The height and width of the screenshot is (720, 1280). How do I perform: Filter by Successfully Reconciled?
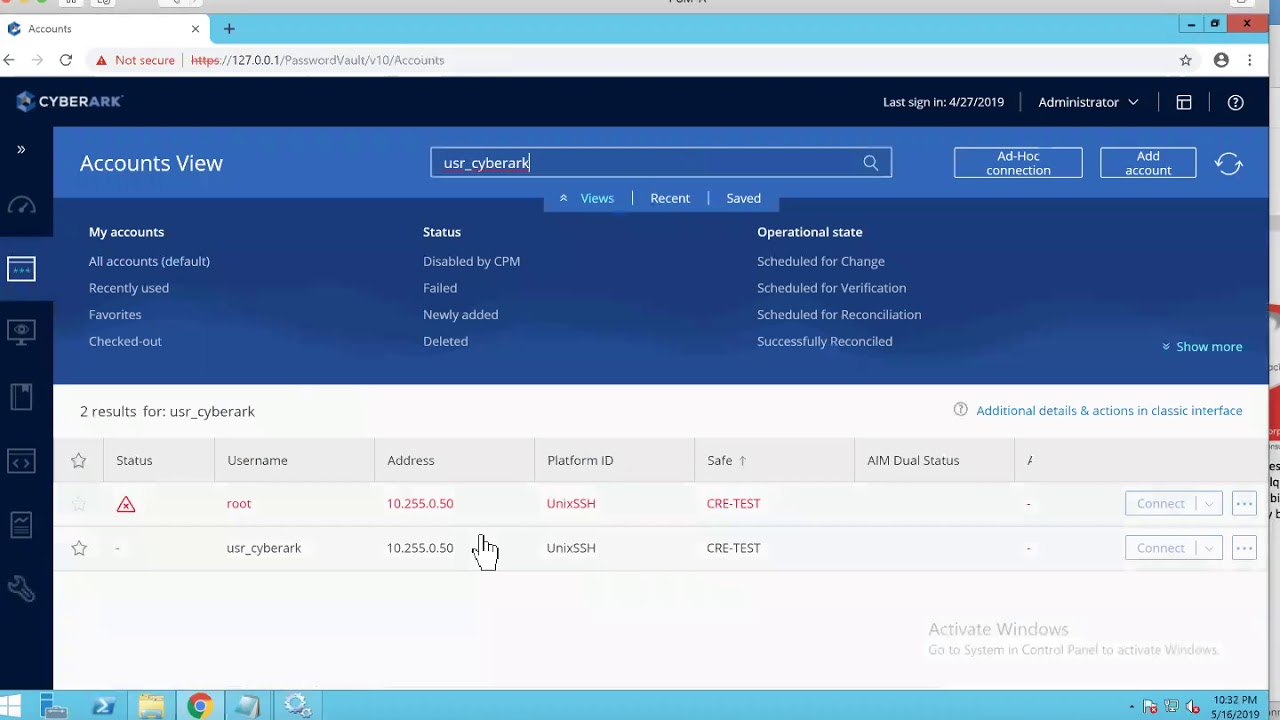(824, 341)
